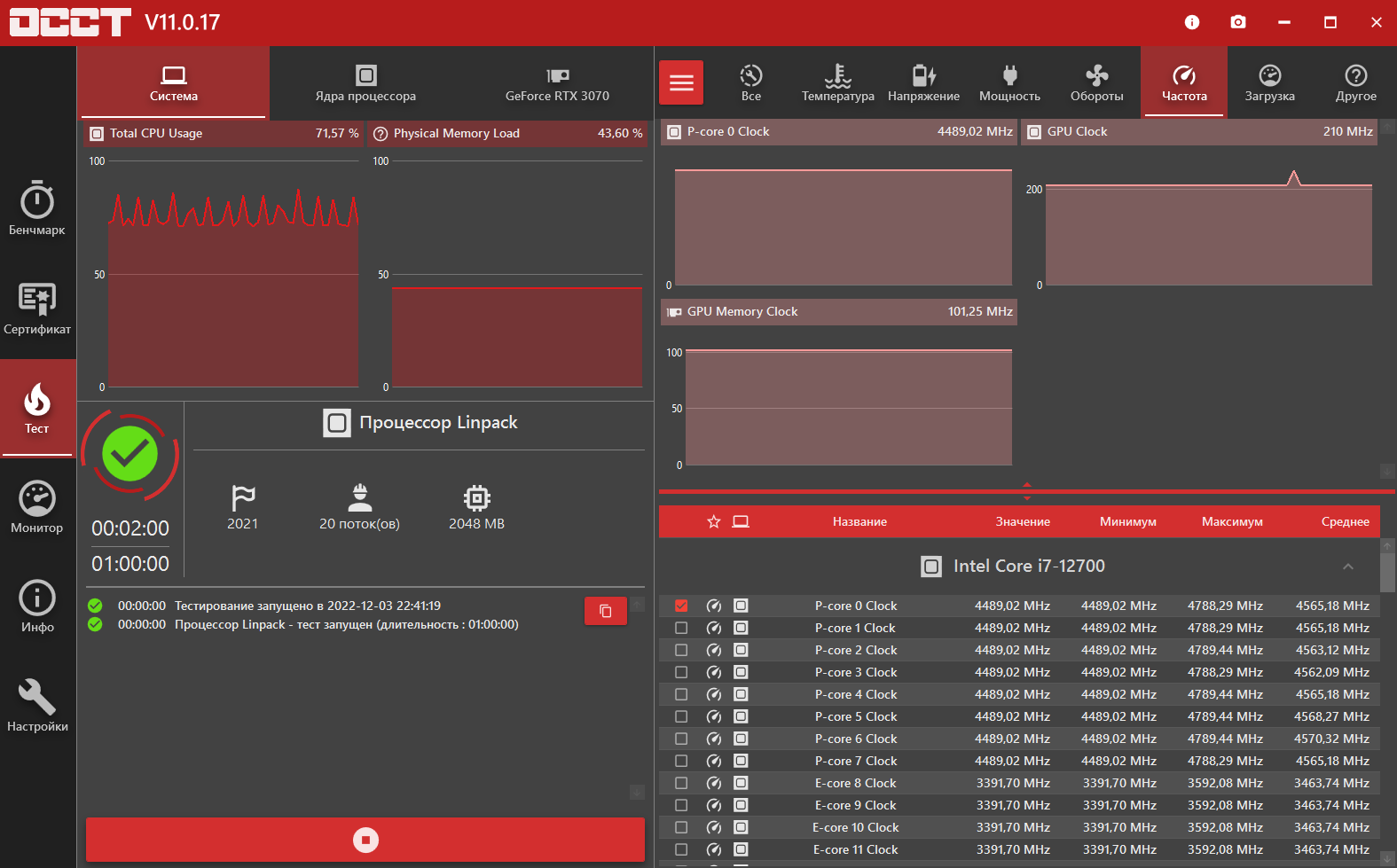
Task: Check the E-core 11 Clock checkbox
Action: (x=681, y=849)
